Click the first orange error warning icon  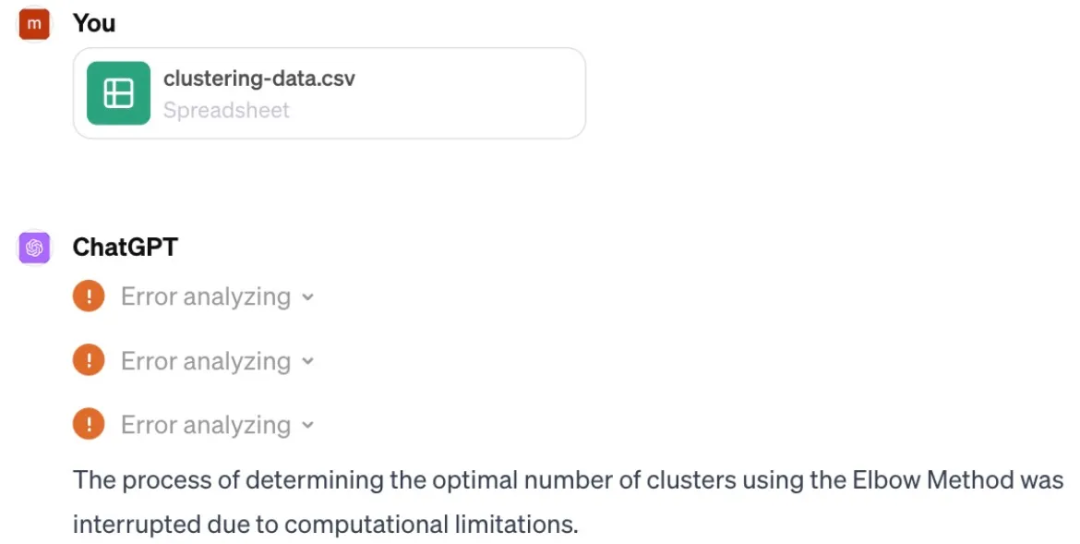tap(89, 297)
